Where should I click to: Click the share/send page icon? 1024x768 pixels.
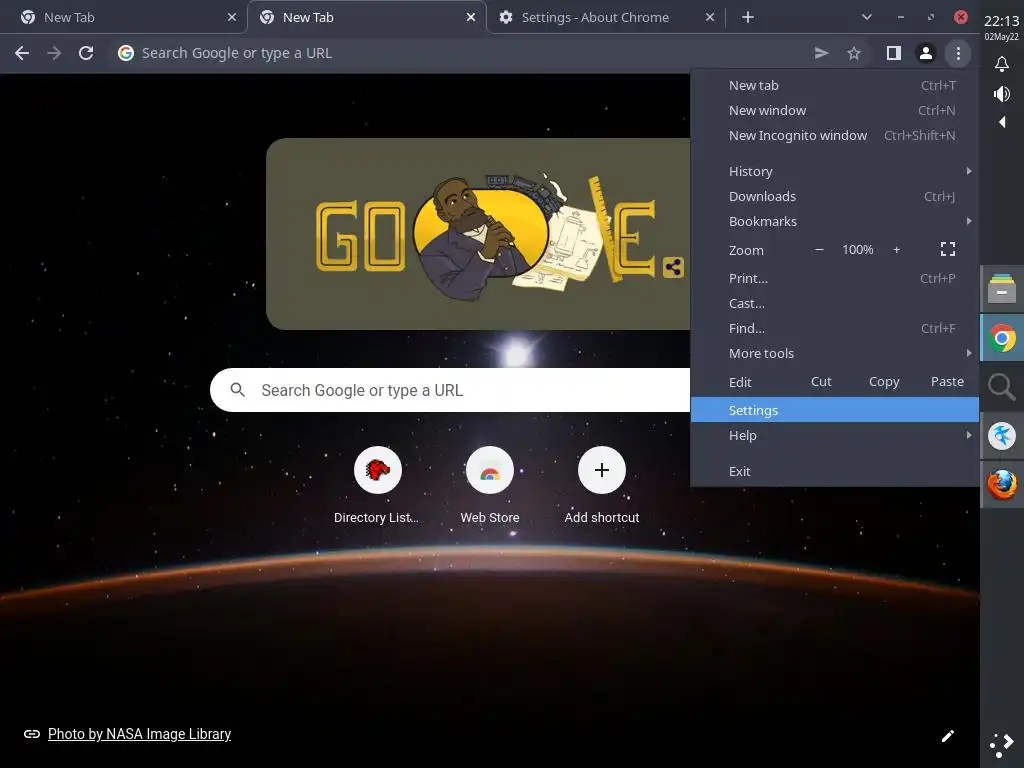(x=822, y=53)
